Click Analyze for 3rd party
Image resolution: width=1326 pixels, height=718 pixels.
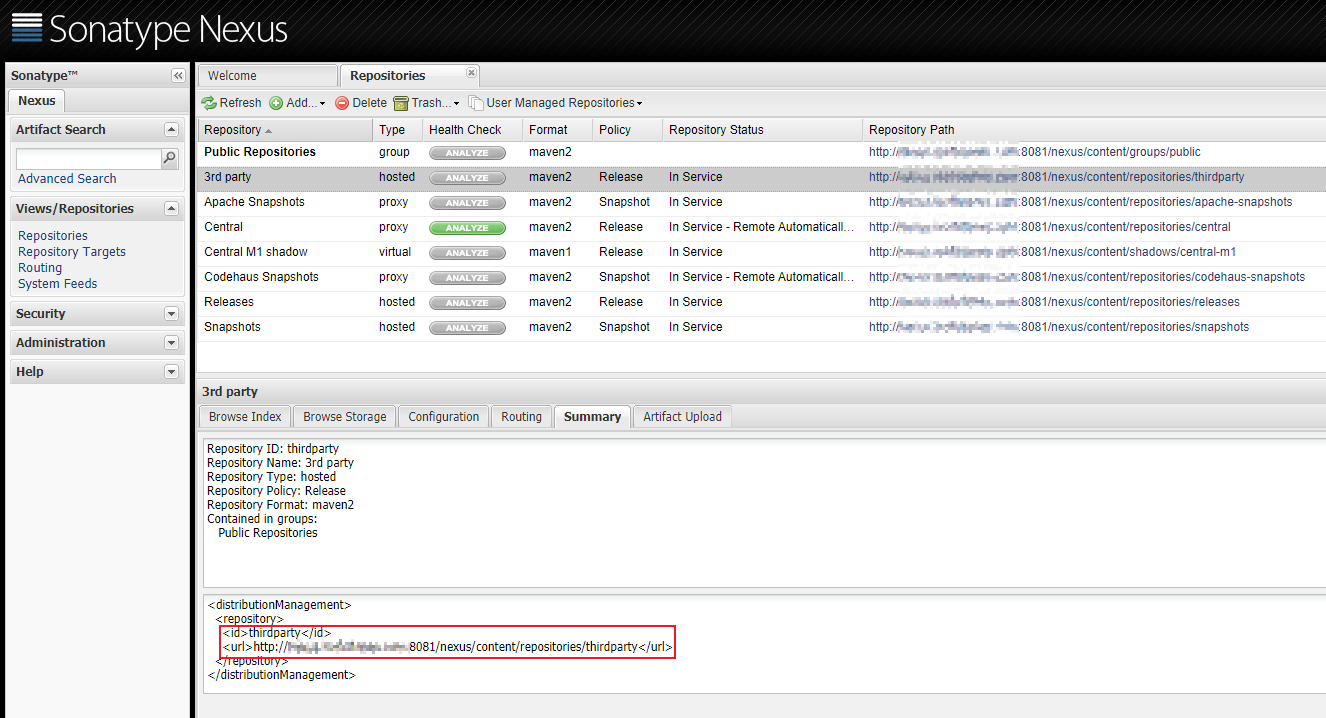pyautogui.click(x=467, y=178)
